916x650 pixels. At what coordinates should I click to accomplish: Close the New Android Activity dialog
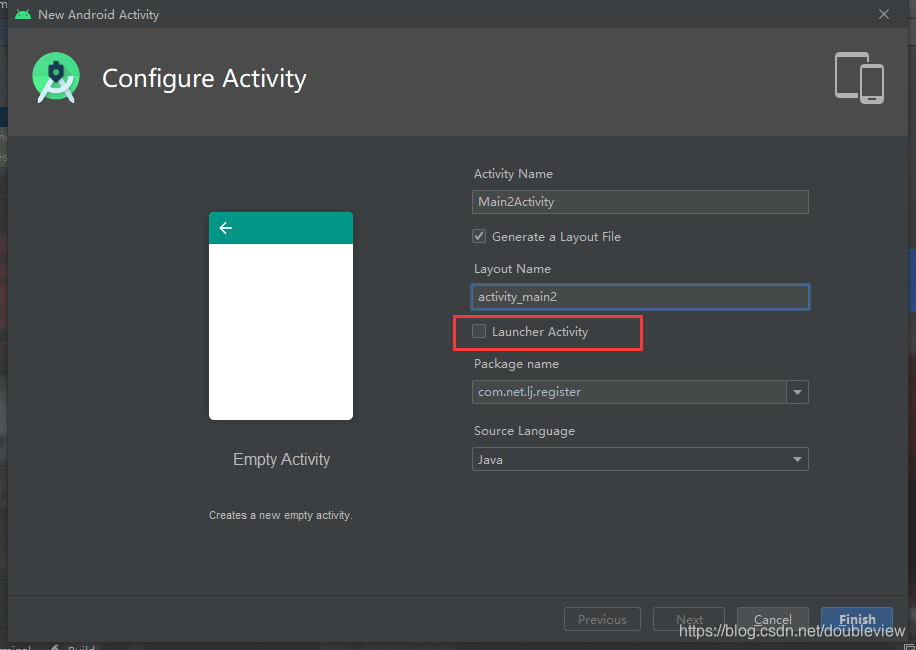point(884,14)
